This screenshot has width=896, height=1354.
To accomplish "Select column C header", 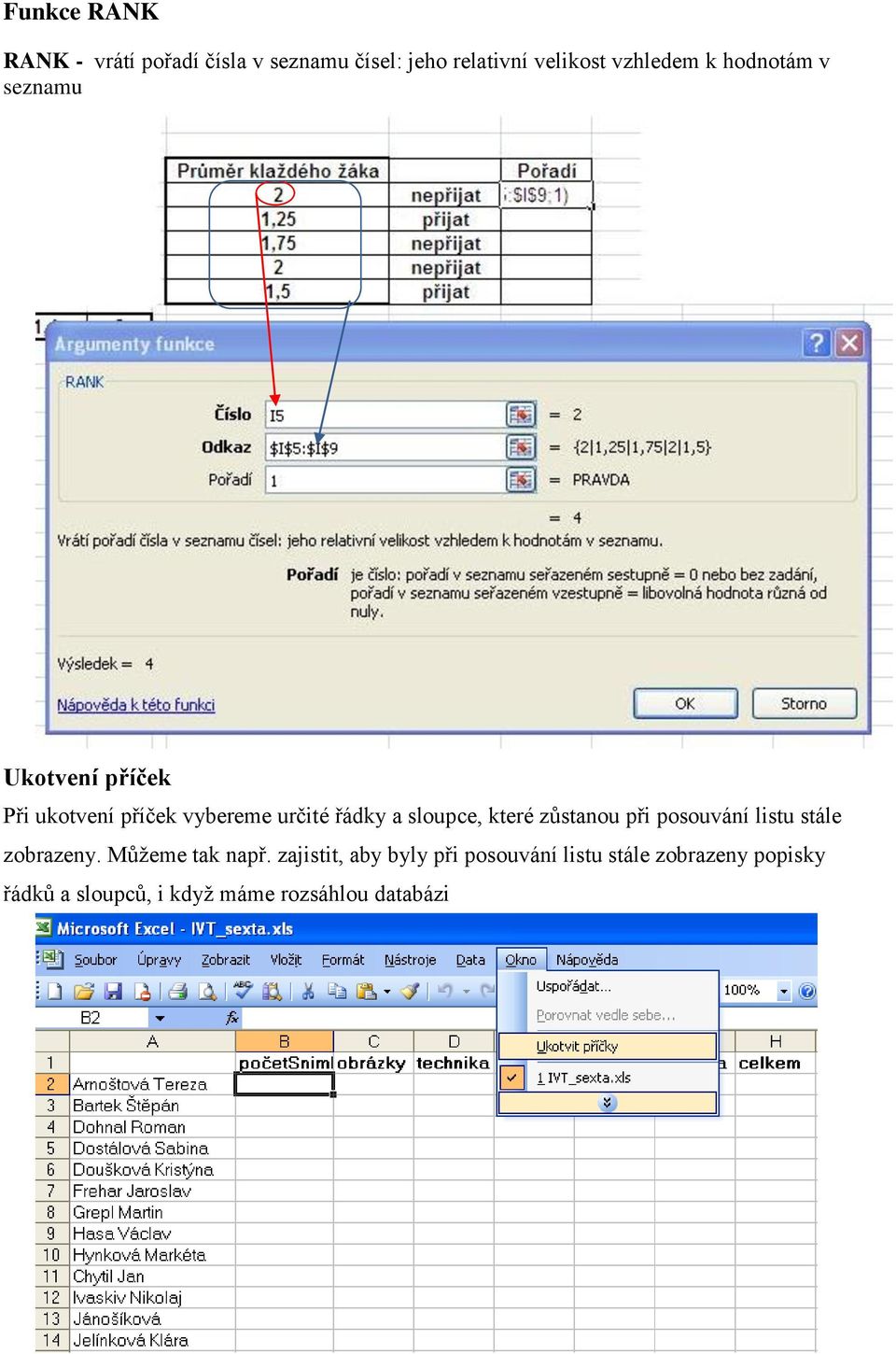I will coord(373,1041).
